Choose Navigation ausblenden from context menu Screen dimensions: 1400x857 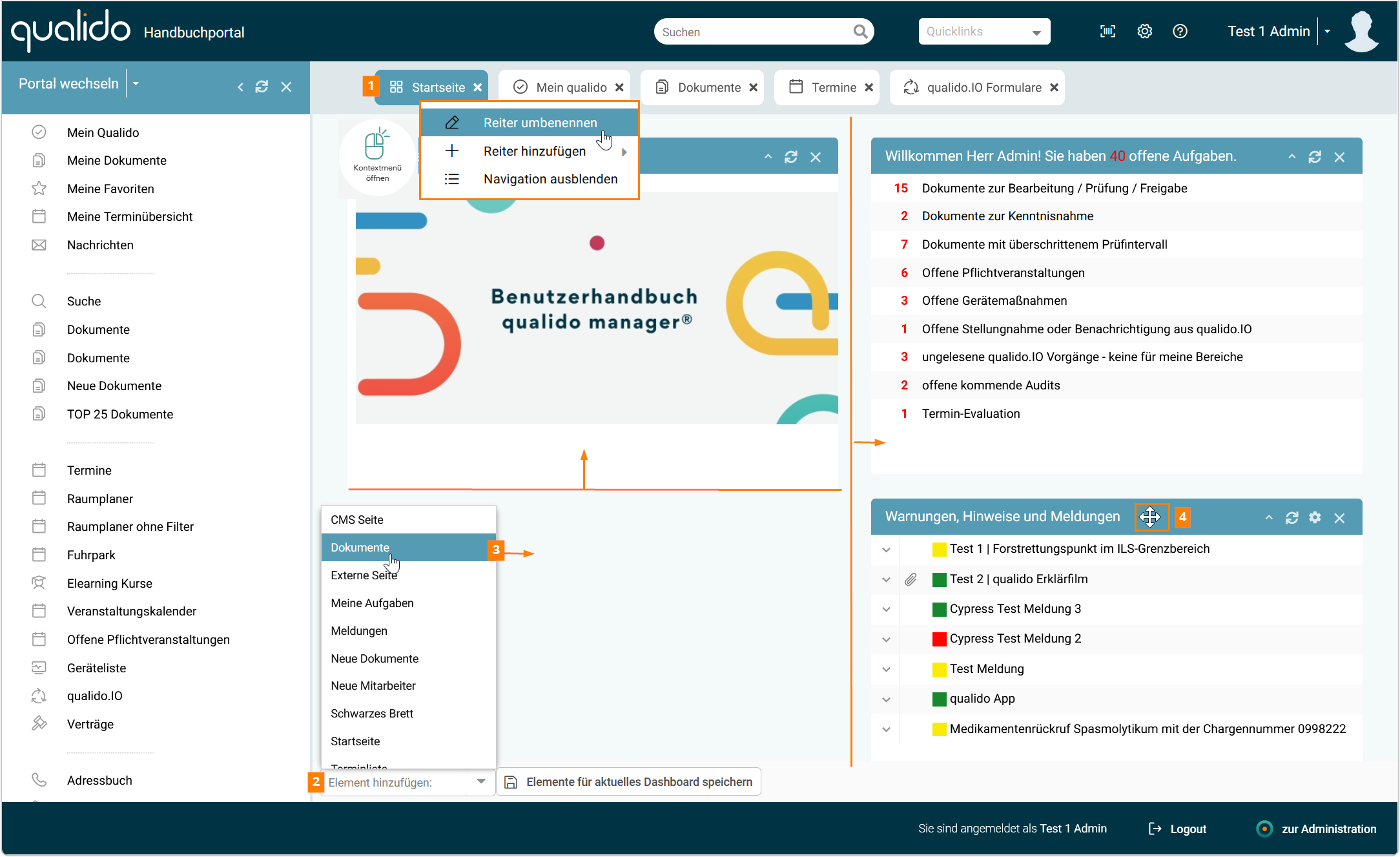tap(529, 179)
